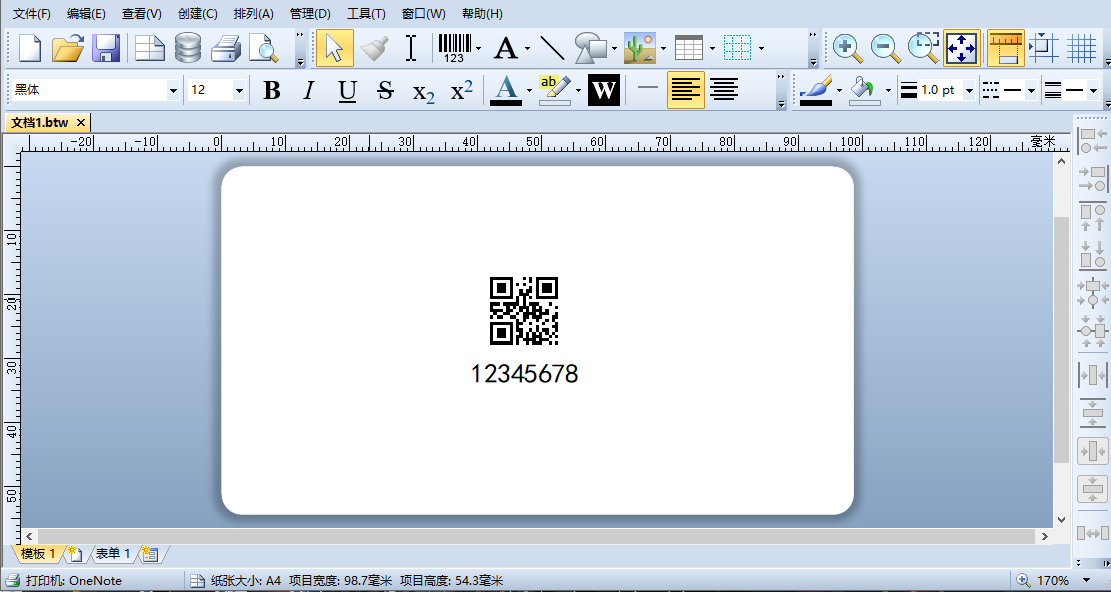Open database connection setup
The image size is (1111, 592).
click(188, 48)
